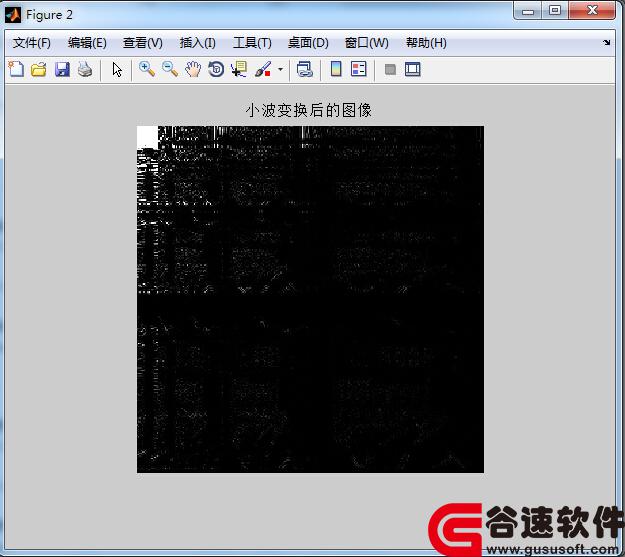Click the MATLAB logo in the title bar

coord(13,15)
